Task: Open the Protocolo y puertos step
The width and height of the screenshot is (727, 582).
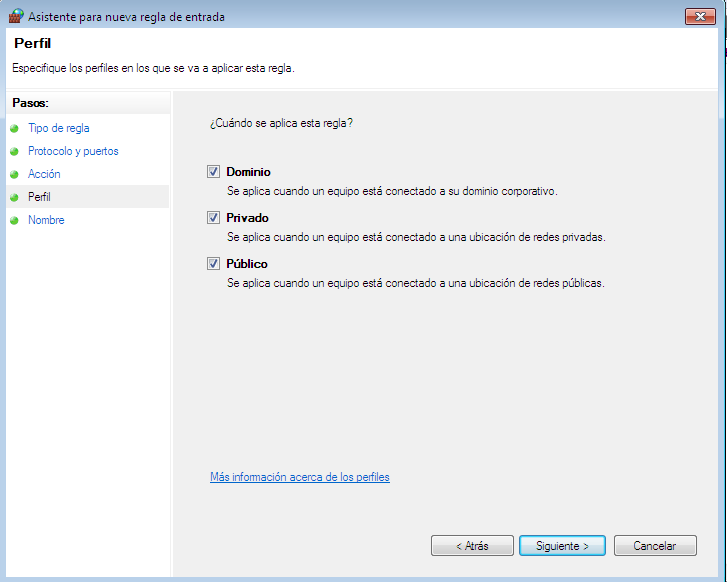Action: point(73,151)
